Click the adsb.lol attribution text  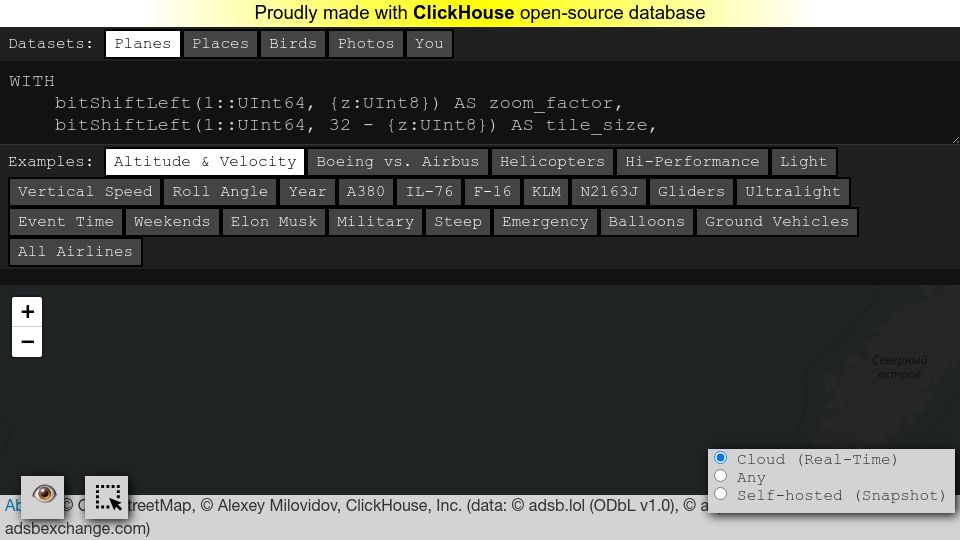pos(557,506)
